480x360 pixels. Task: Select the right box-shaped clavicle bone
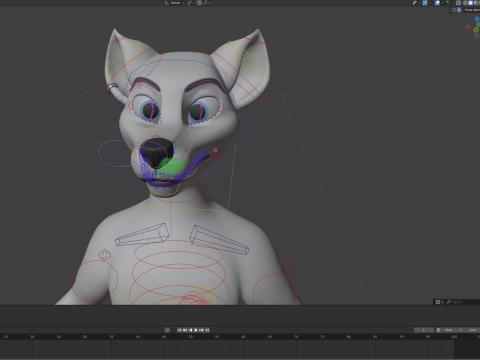click(219, 240)
